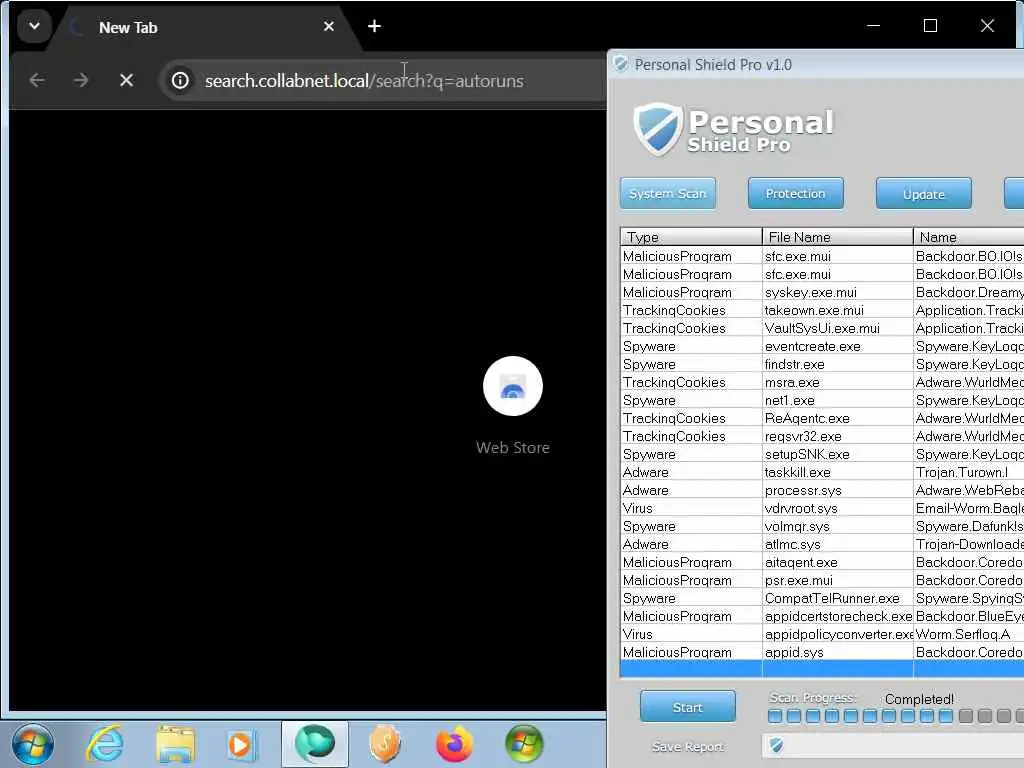The image size is (1024, 768).
Task: Open Windows Explorer folder from taskbar
Action: point(175,744)
